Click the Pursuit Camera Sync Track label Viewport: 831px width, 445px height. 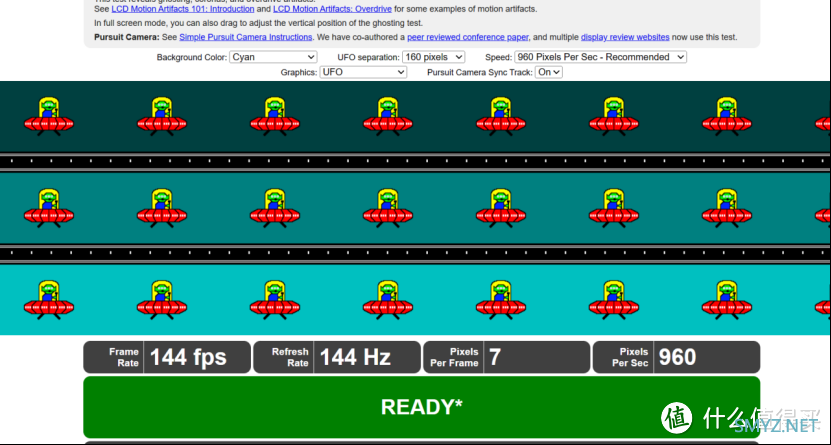(480, 73)
